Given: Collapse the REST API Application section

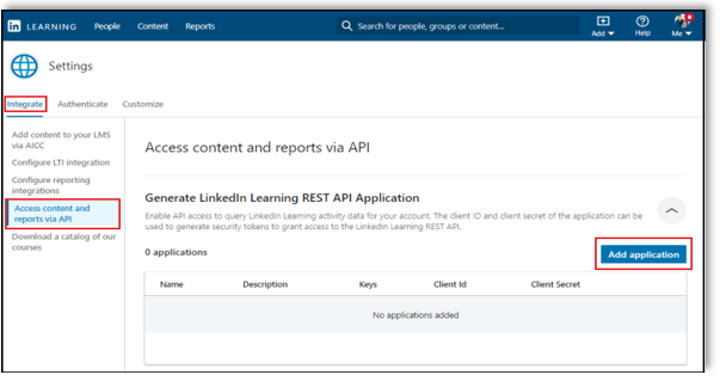Looking at the screenshot, I should [671, 211].
